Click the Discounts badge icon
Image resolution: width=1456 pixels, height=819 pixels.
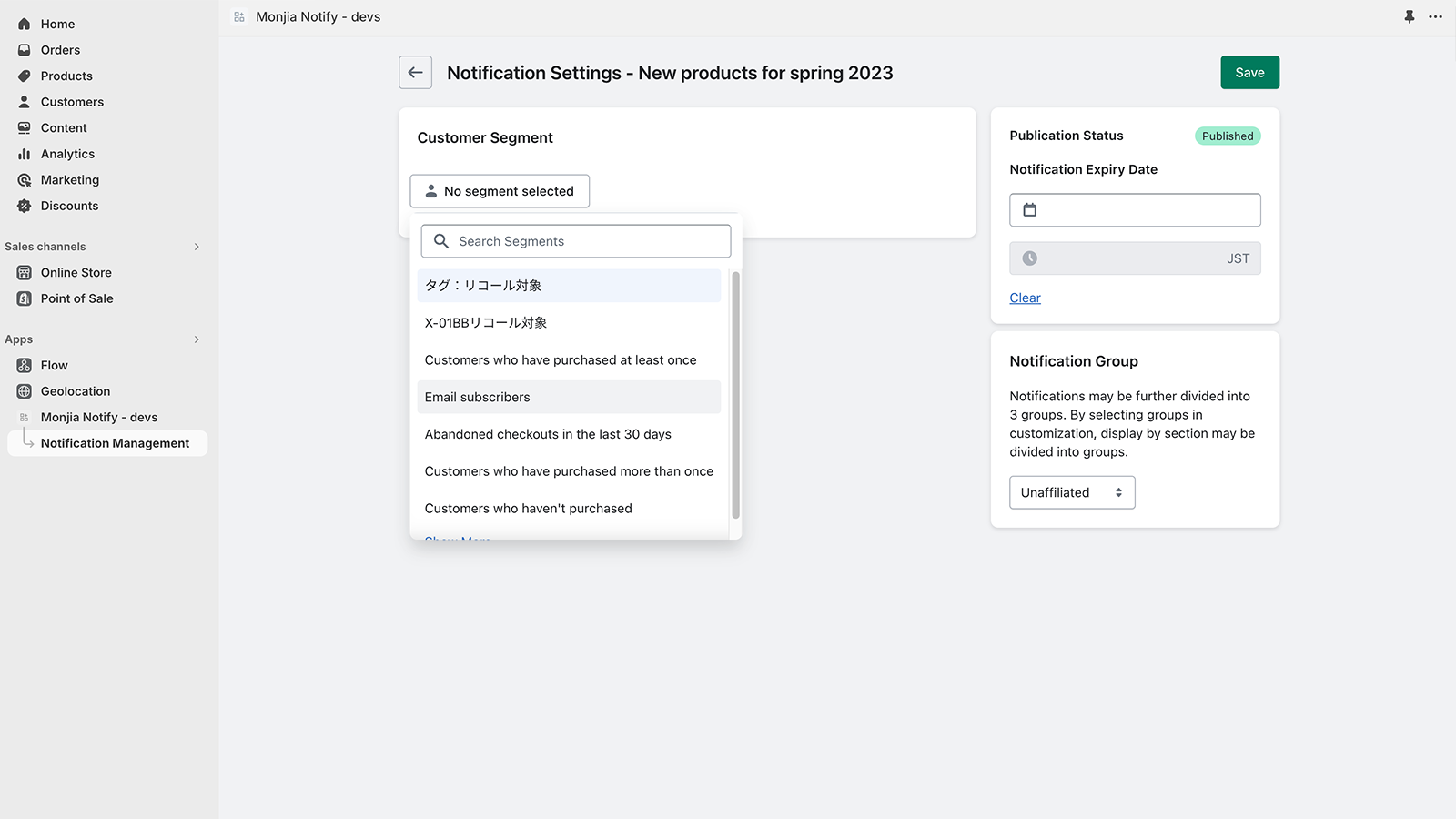click(x=25, y=206)
